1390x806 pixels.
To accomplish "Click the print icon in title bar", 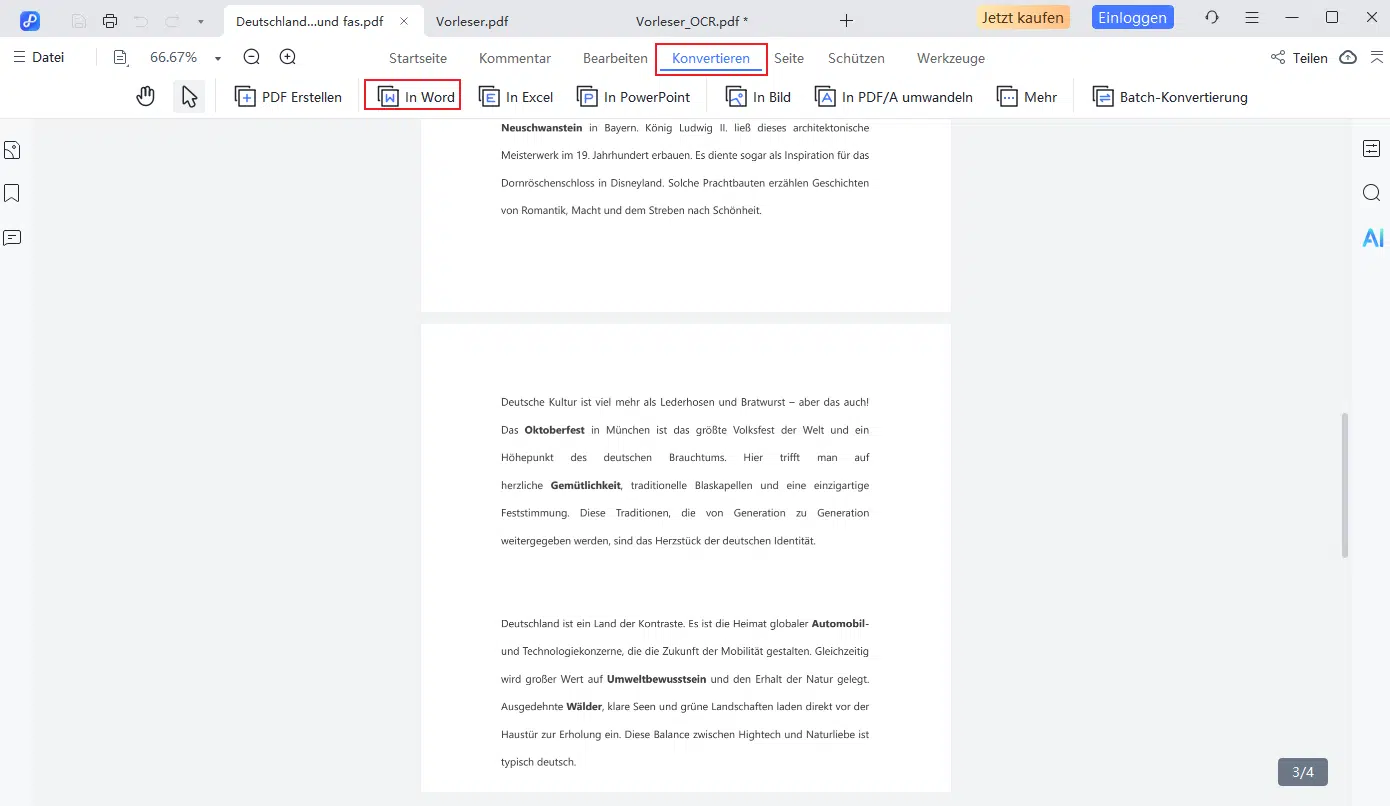I will click(110, 20).
